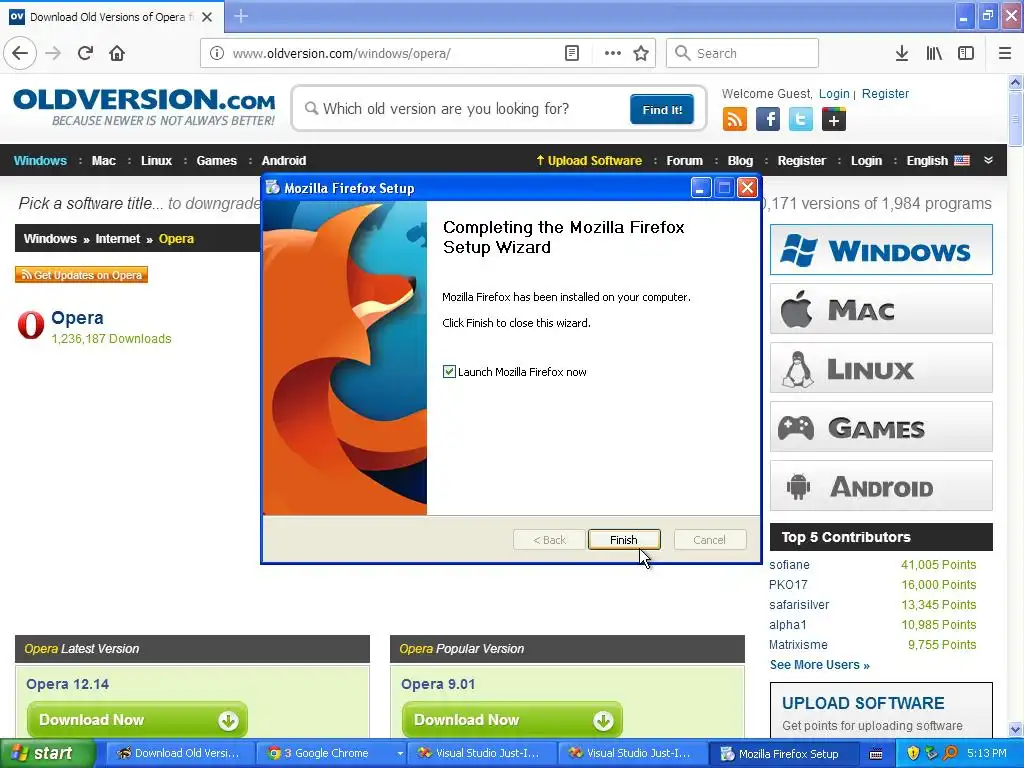Close the Download Old Versions of Opera tab
The image size is (1024, 768).
[207, 17]
